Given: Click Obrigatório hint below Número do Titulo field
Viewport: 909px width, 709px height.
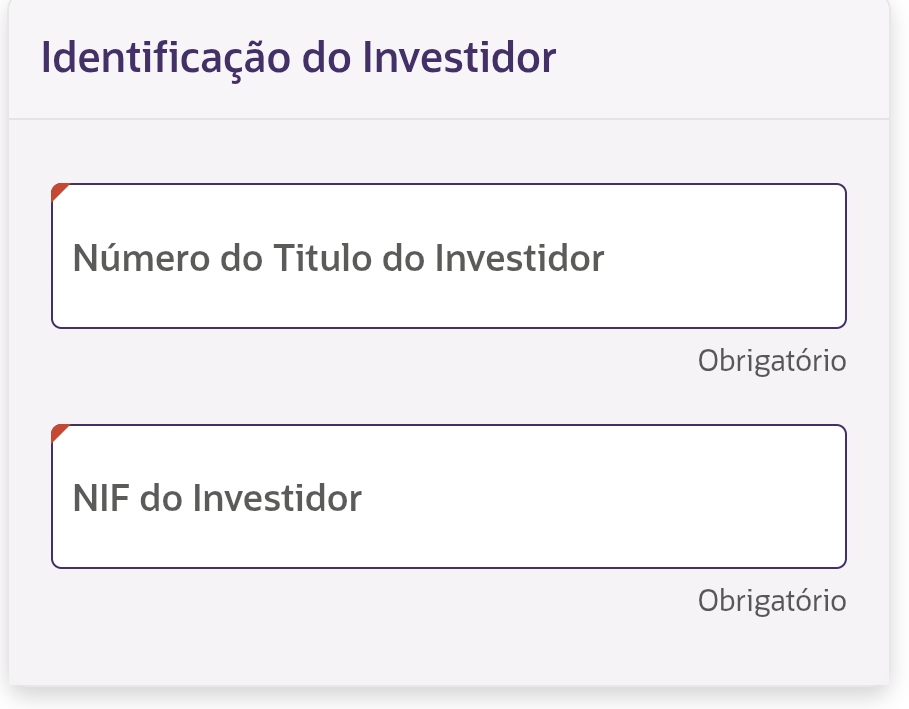Looking at the screenshot, I should coord(772,361).
